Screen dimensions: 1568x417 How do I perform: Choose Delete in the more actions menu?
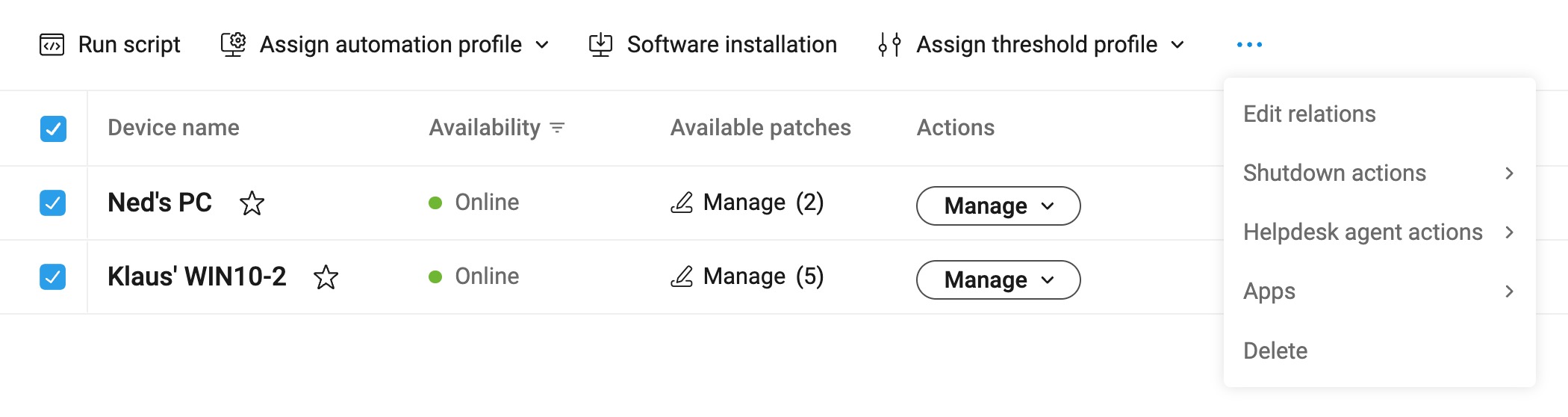tap(1275, 350)
